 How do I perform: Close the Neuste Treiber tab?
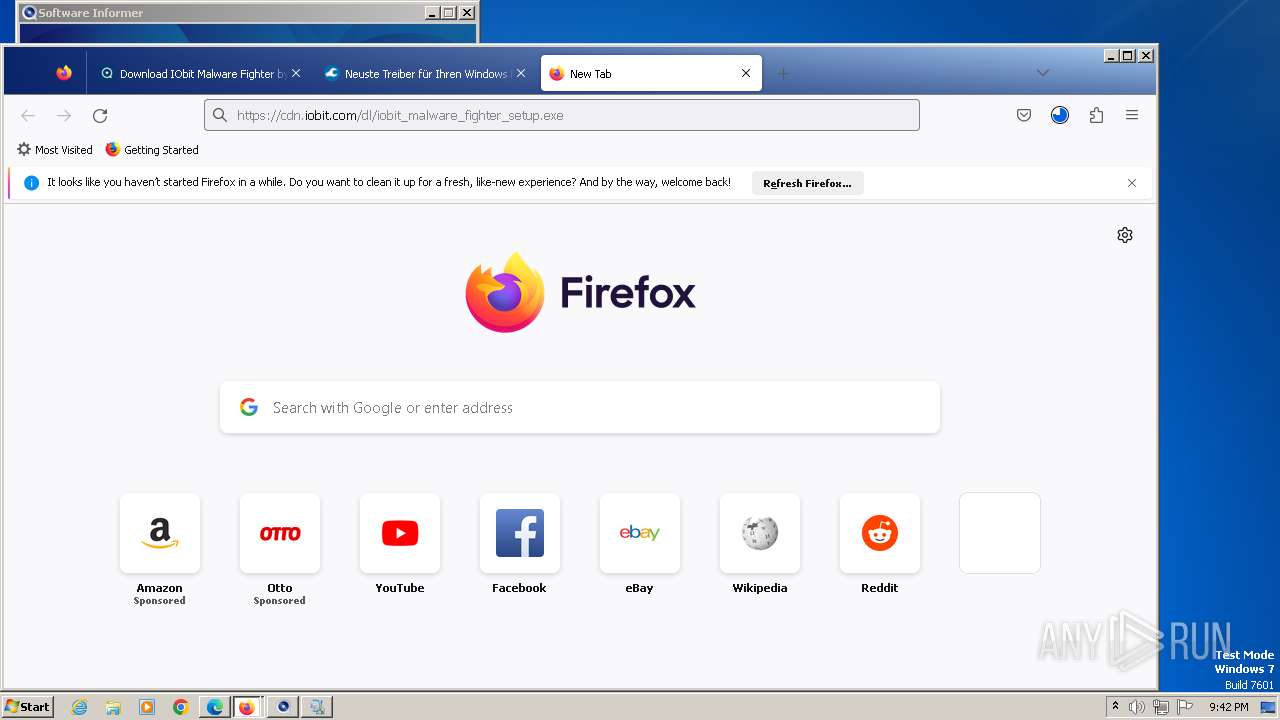pyautogui.click(x=520, y=73)
